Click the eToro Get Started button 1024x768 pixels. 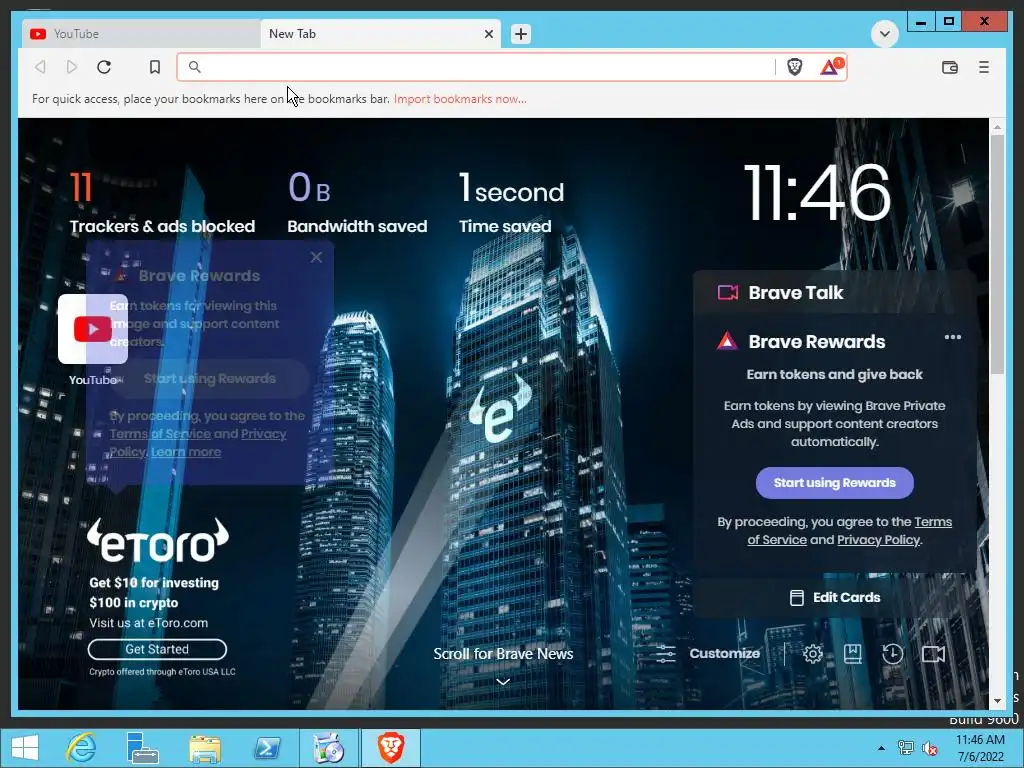tap(157, 649)
